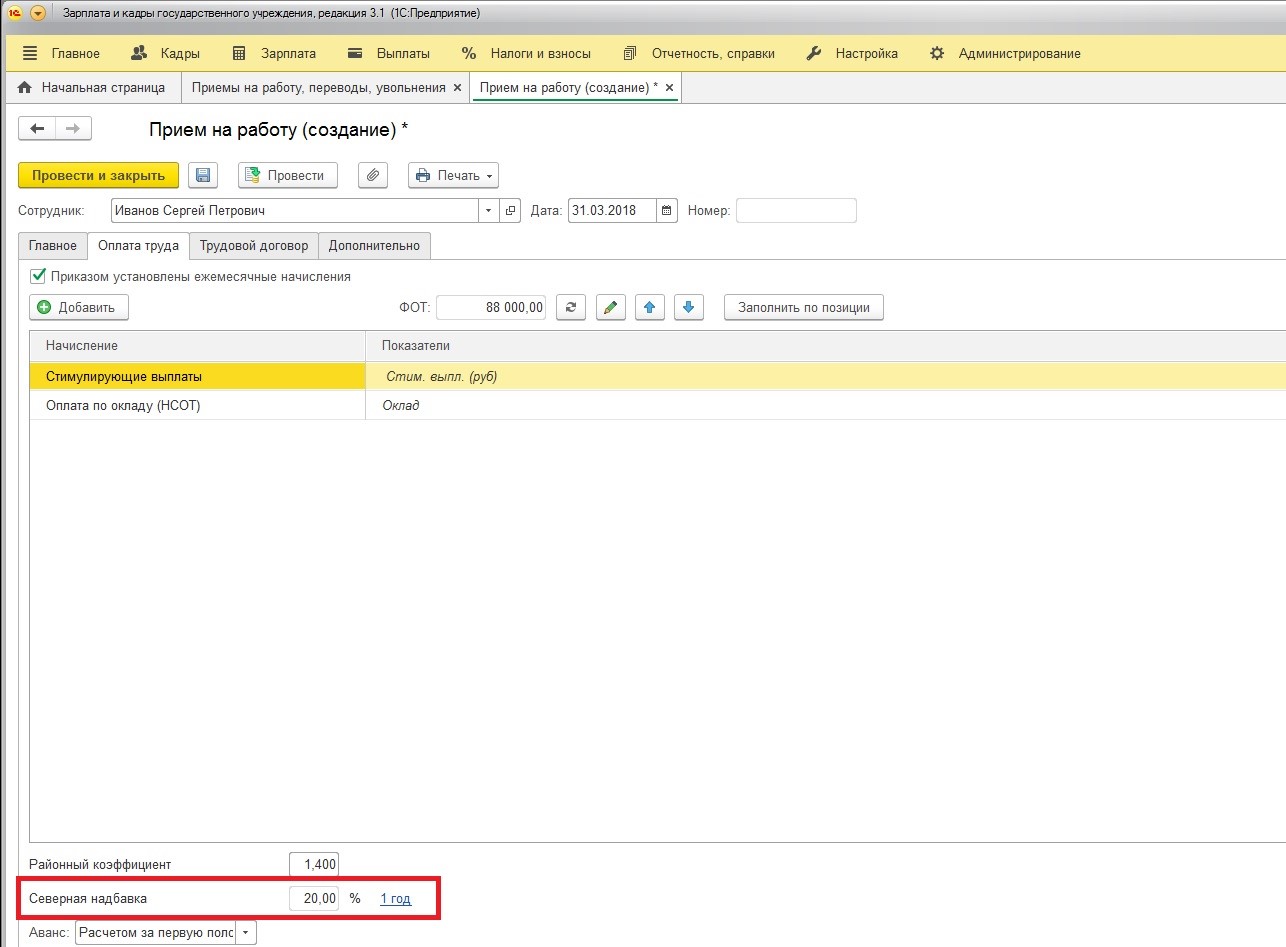Close the Приемы на работу, переводы, увольнения tab
This screenshot has height=947, width=1286.
(457, 88)
